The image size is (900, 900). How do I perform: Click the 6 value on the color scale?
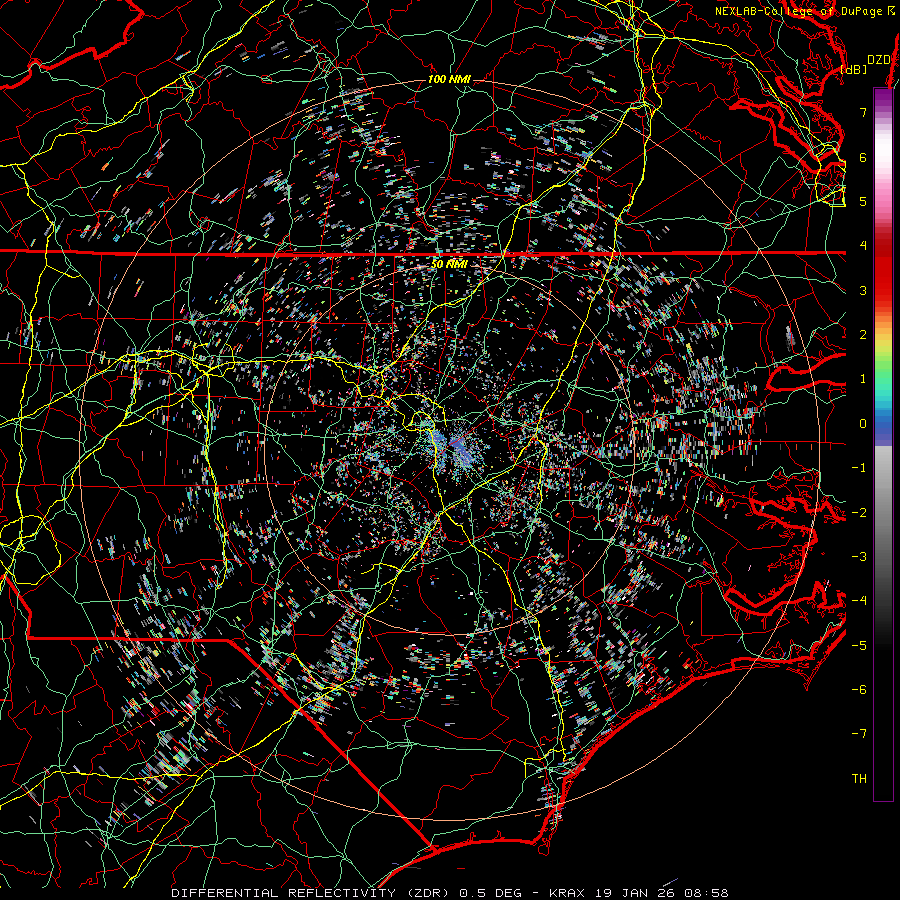pyautogui.click(x=863, y=157)
